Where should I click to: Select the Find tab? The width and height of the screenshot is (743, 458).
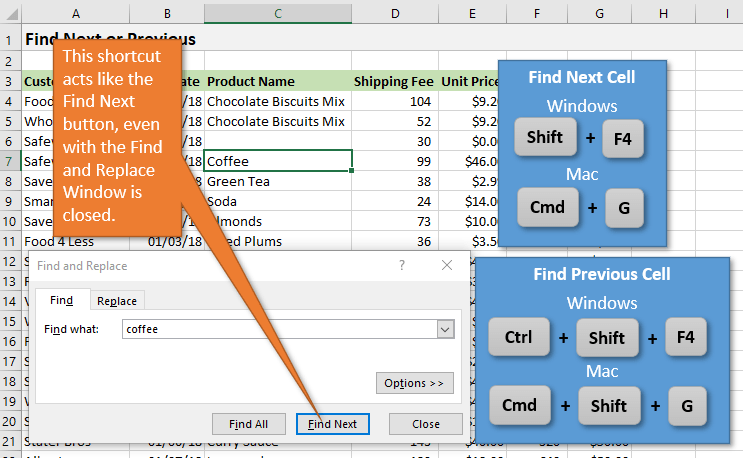pyautogui.click(x=62, y=300)
